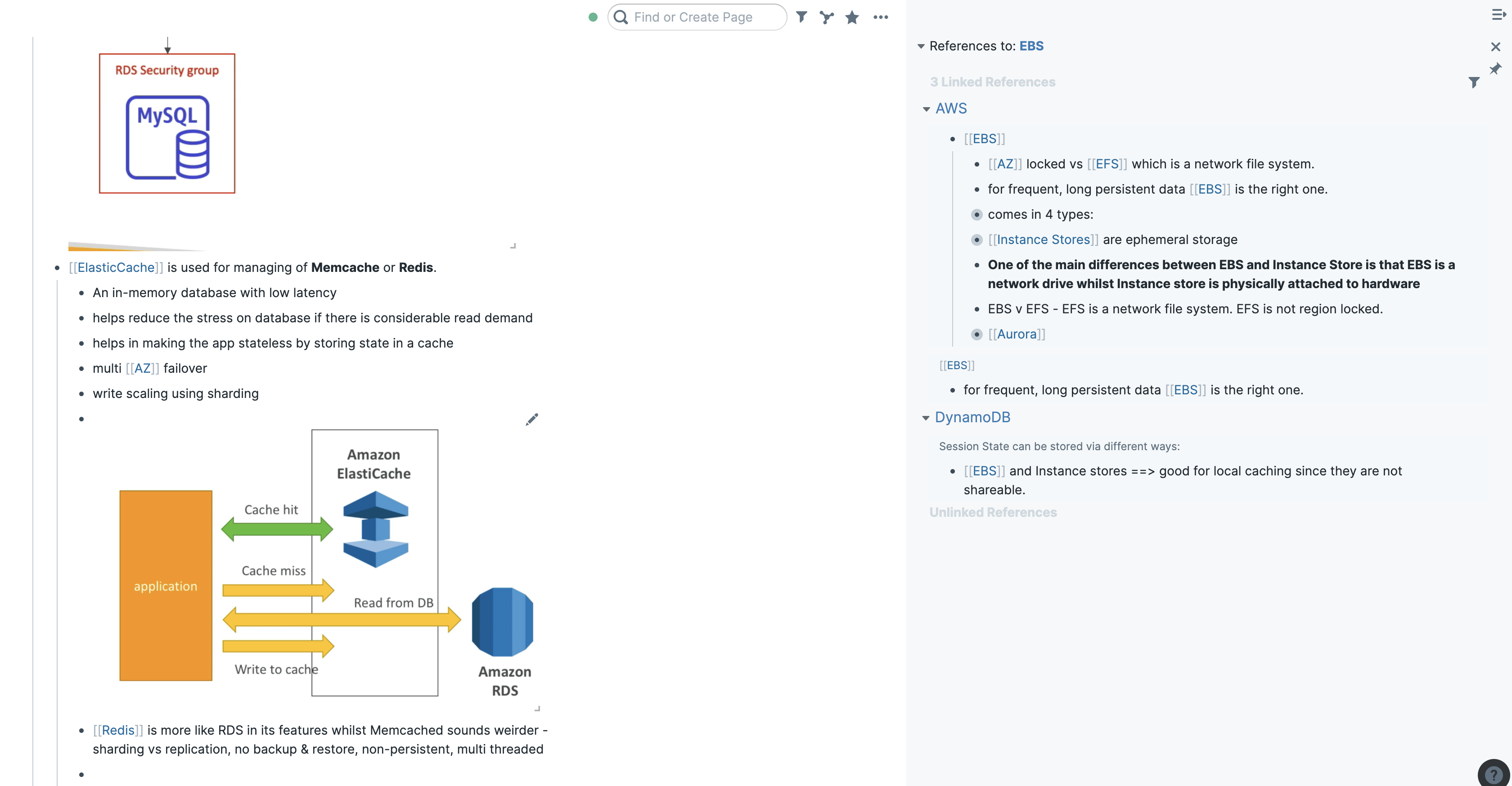This screenshot has height=786, width=1512.
Task: Expand the 'comes in 4 types' bullet
Action: [x=976, y=215]
